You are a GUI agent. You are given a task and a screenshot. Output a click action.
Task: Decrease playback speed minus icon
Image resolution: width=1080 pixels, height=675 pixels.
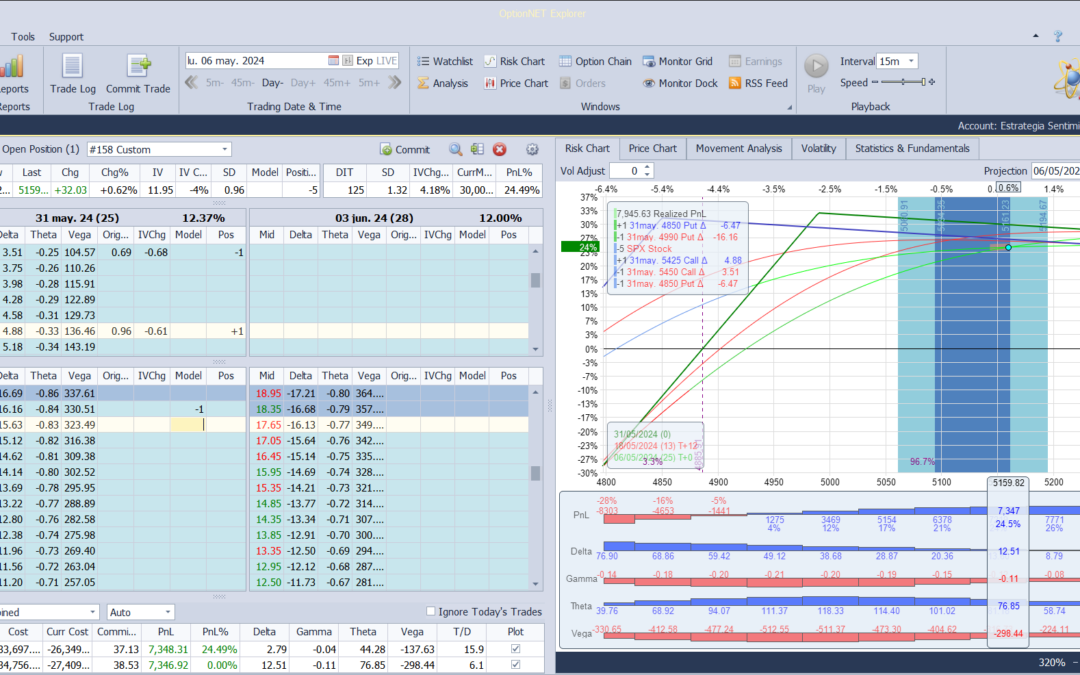tap(875, 82)
